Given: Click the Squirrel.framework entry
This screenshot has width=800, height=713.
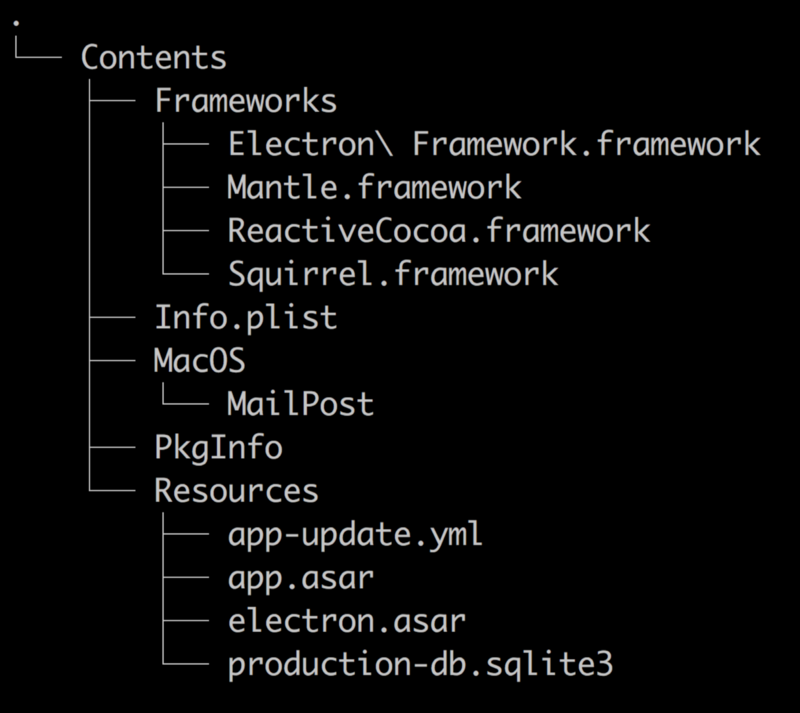Looking at the screenshot, I should tap(392, 274).
